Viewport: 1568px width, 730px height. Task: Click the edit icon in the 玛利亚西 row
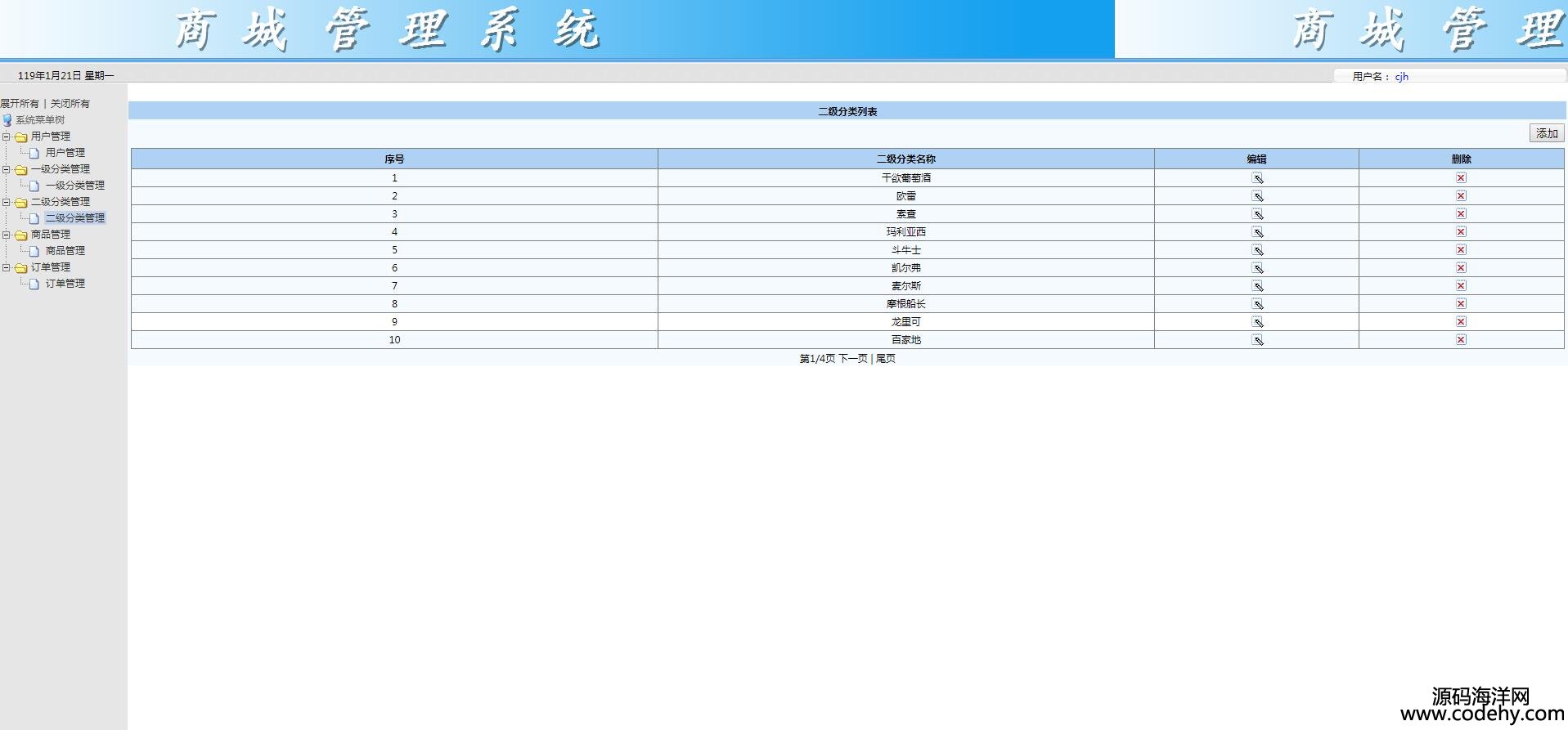coord(1257,232)
